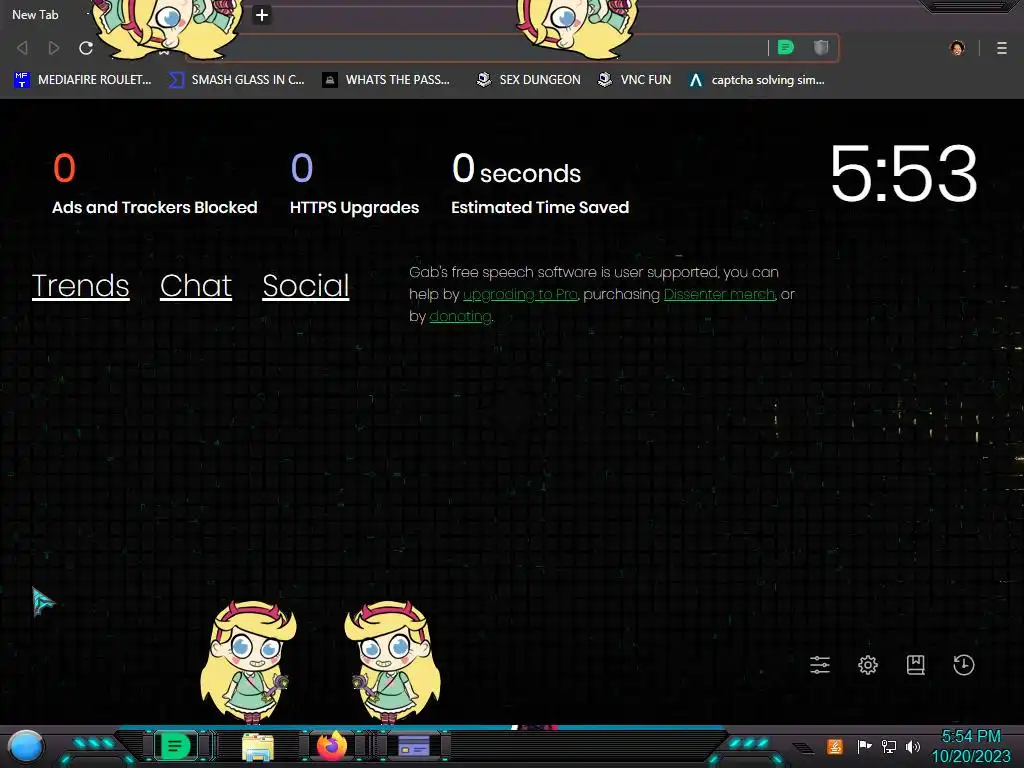Screen dimensions: 1024x768
Task: Open the user profile avatar
Action: [957, 48]
